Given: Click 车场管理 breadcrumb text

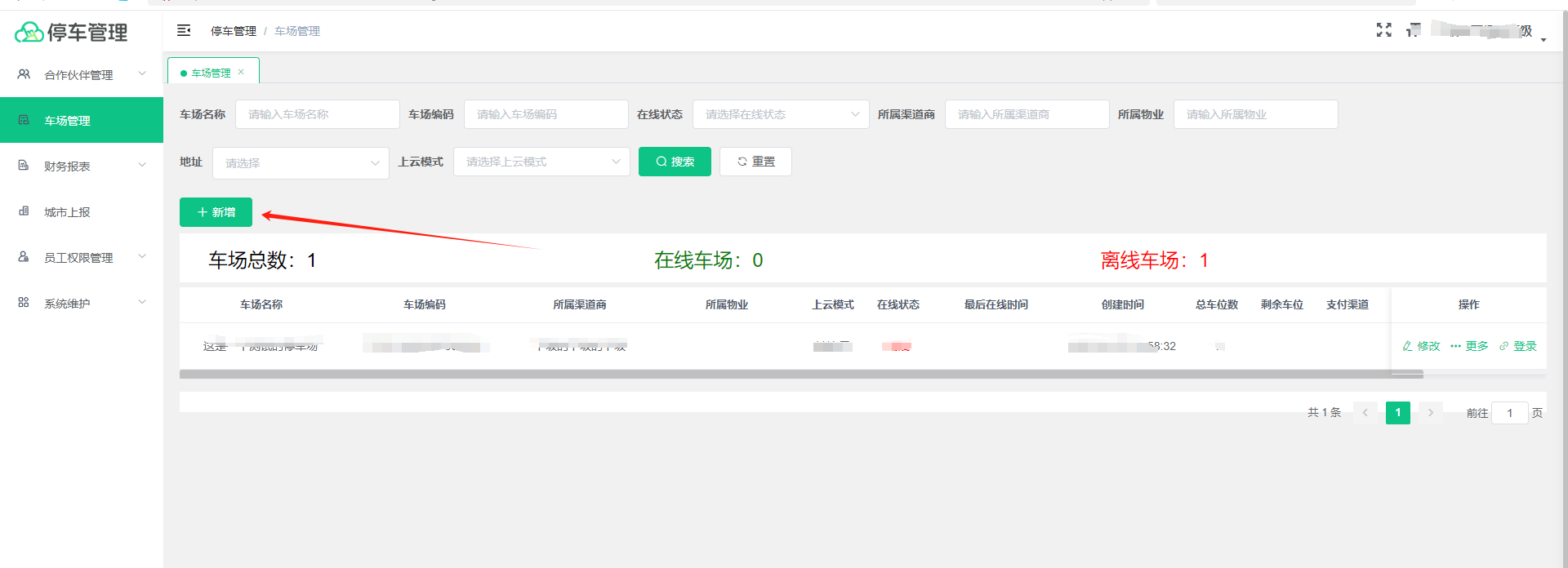Looking at the screenshot, I should coord(297,31).
